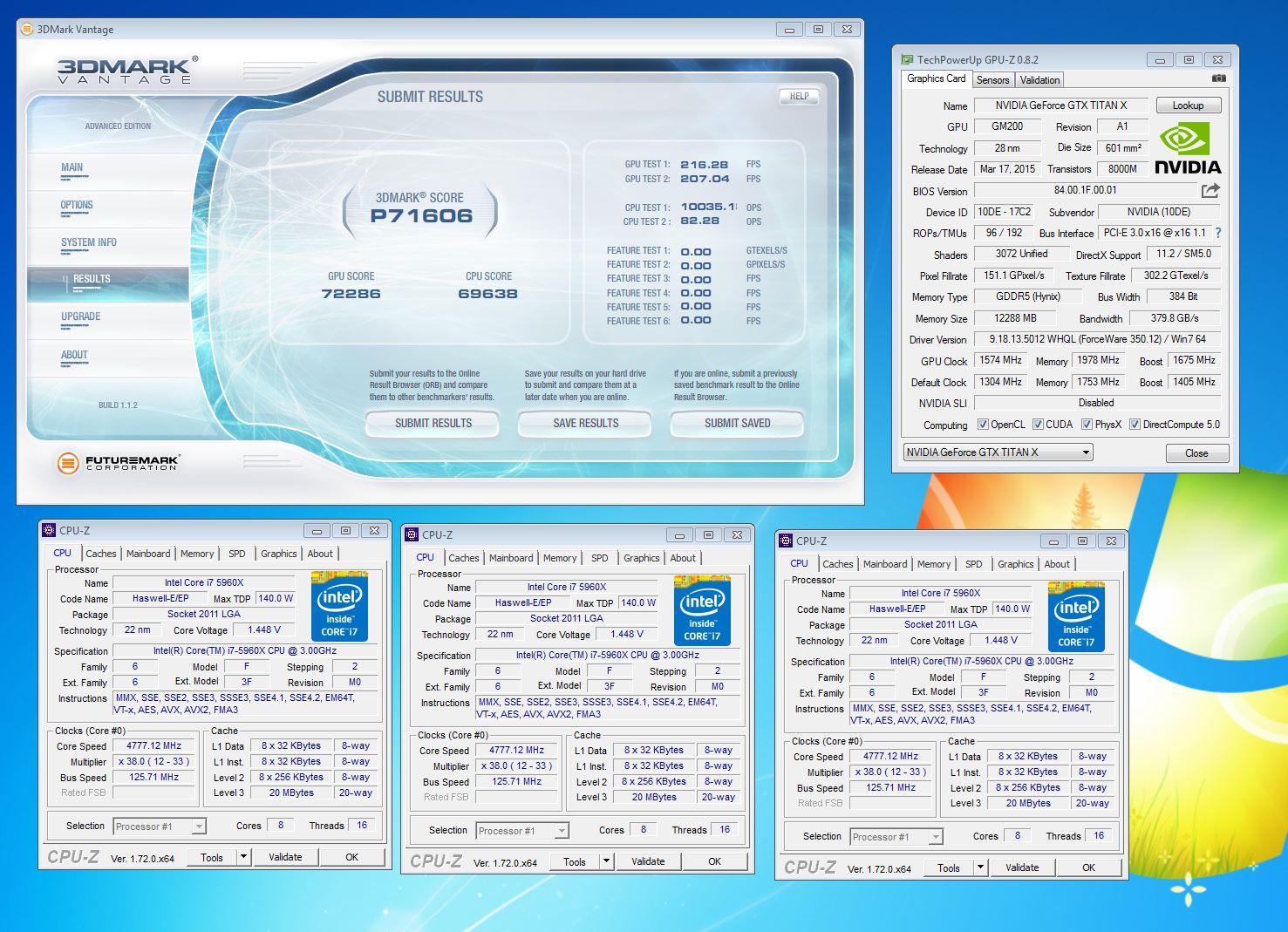
Task: Click the SUBMIT SAVED button
Action: pyautogui.click(x=737, y=423)
